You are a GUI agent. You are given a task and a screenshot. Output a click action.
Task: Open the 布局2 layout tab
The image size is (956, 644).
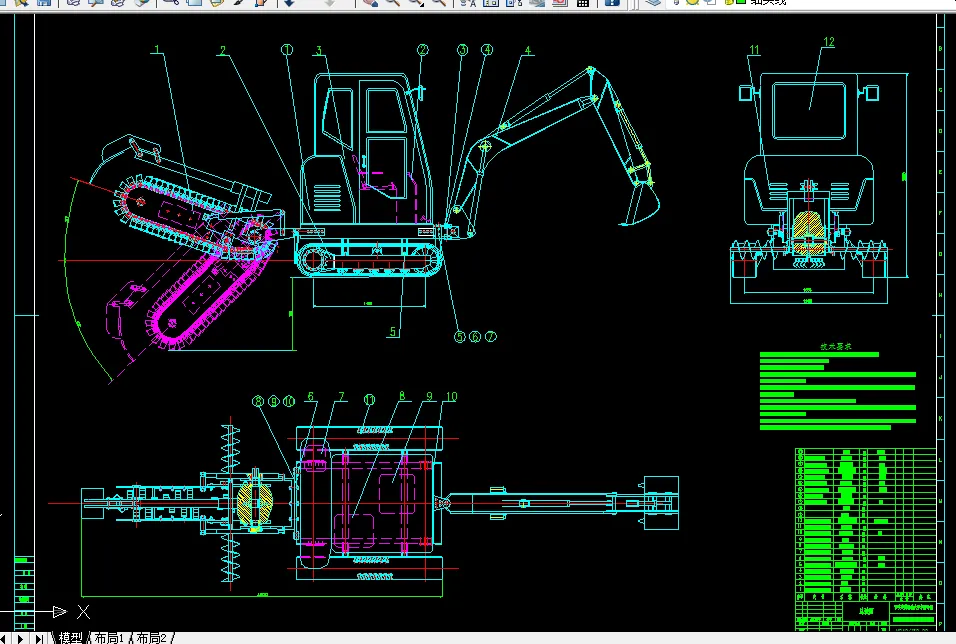pyautogui.click(x=151, y=638)
